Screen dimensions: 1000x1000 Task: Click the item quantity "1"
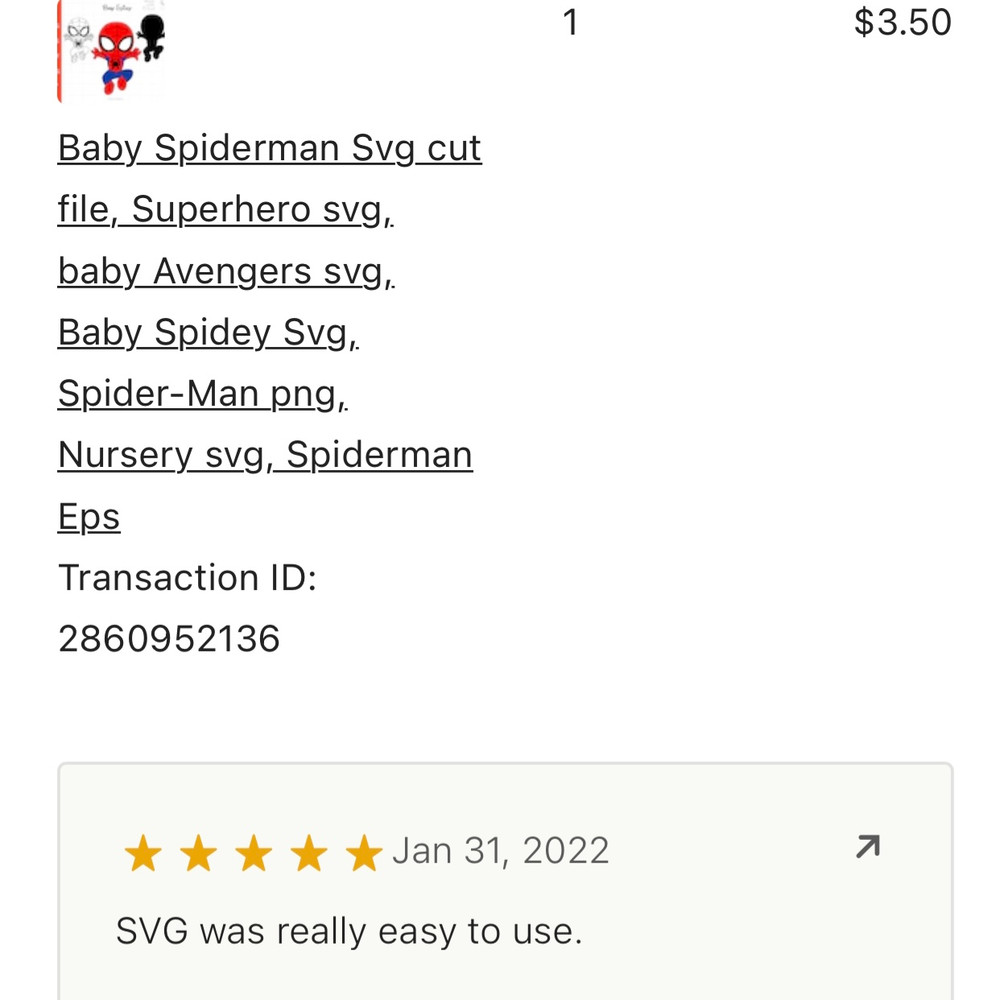click(571, 22)
